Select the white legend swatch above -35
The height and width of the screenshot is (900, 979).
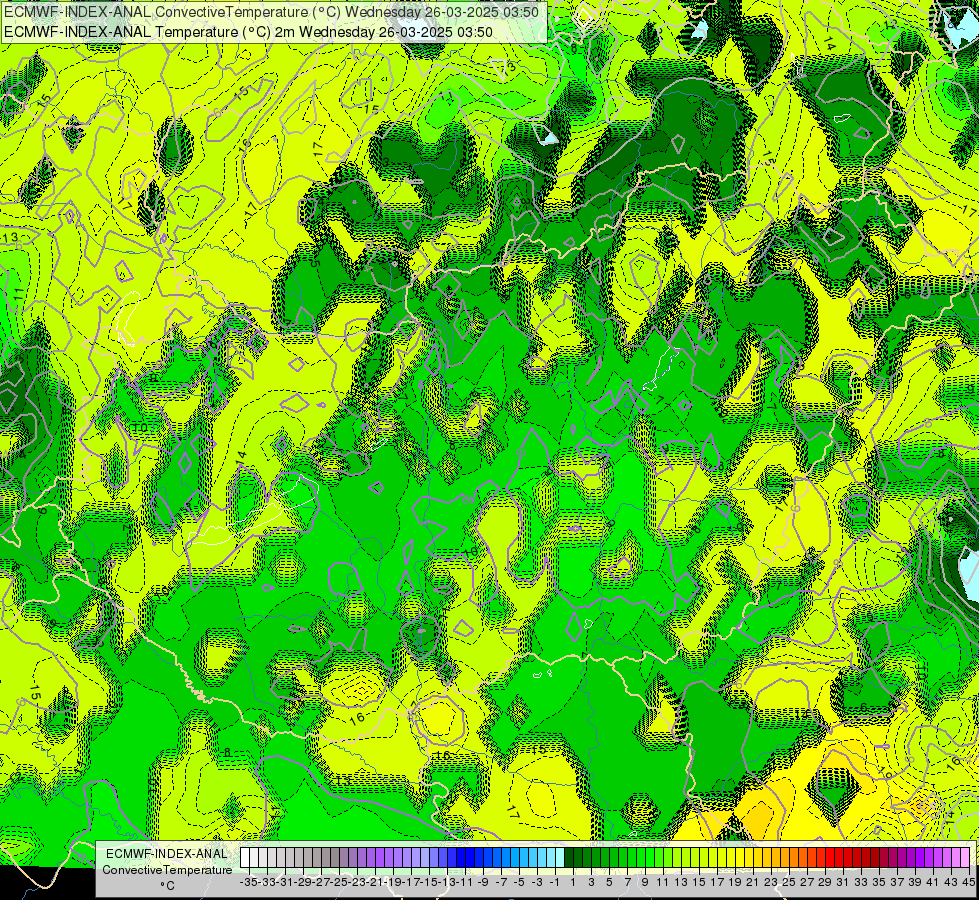245,858
